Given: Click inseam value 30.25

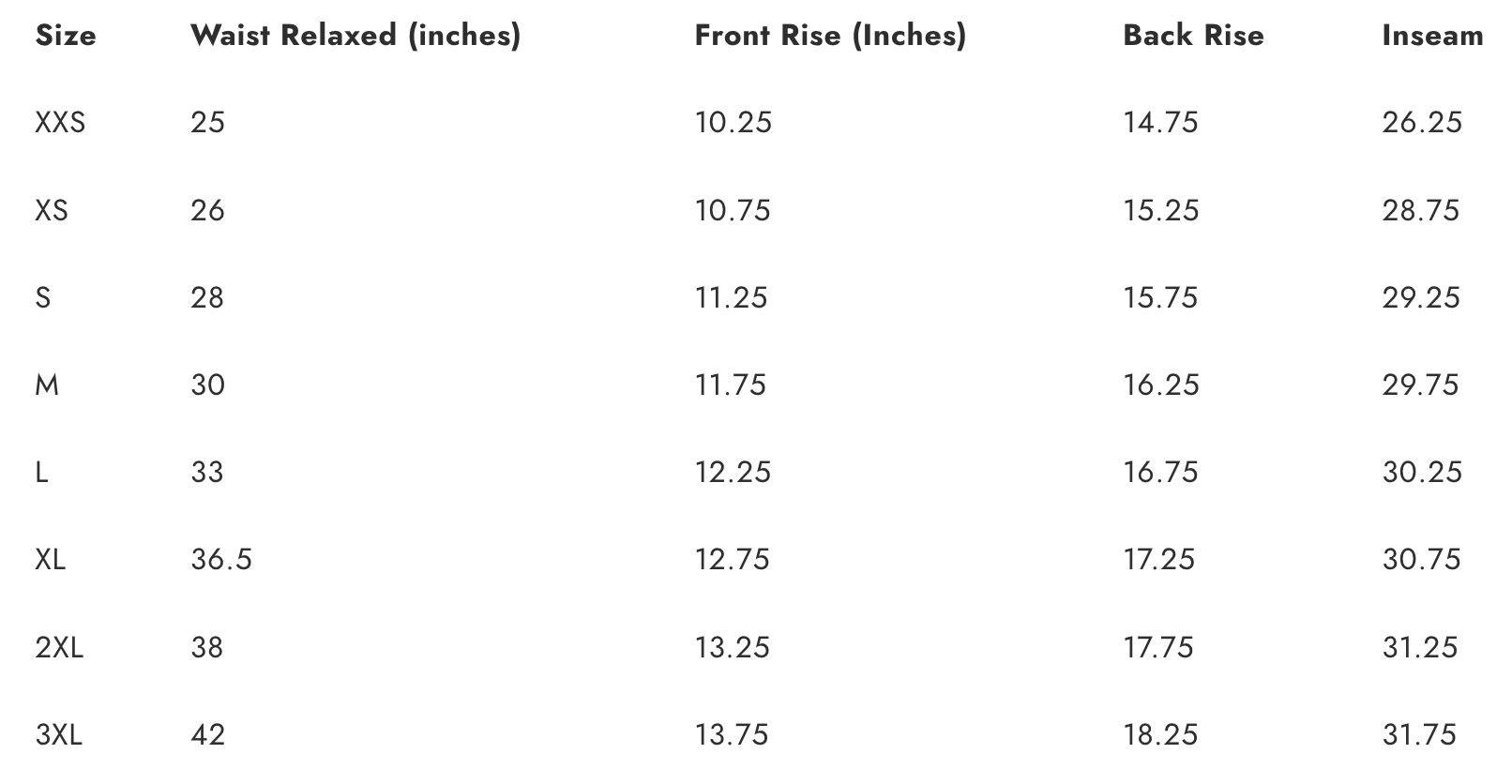Looking at the screenshot, I should click(x=1421, y=472).
